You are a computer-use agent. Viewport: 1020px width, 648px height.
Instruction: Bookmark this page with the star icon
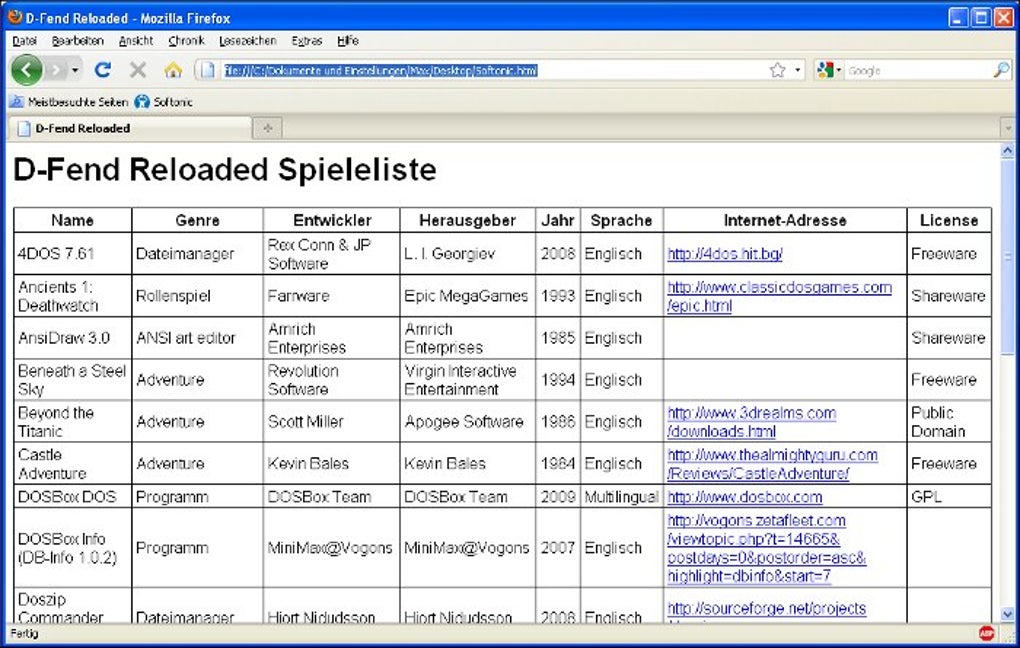[777, 70]
